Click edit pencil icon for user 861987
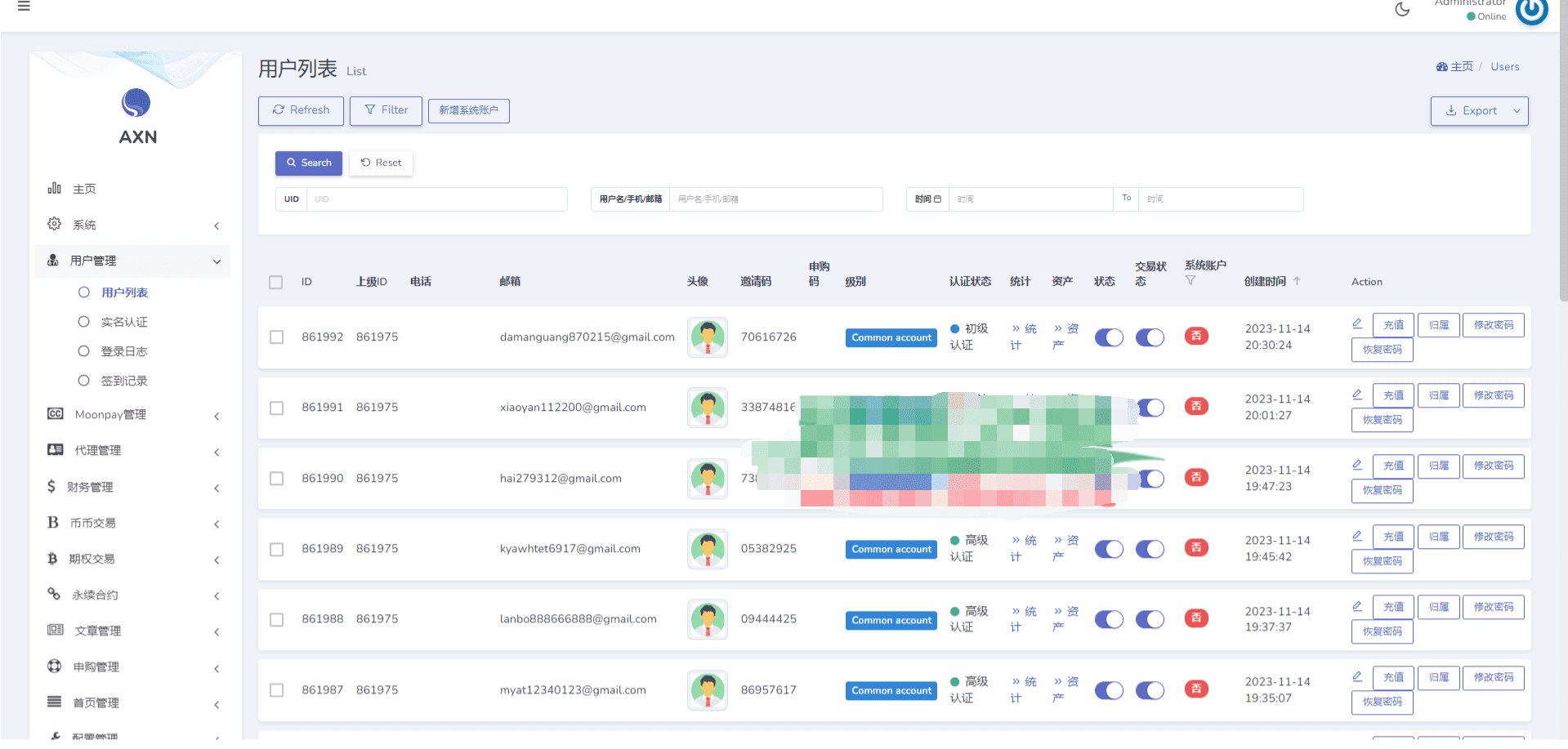 point(1357,676)
